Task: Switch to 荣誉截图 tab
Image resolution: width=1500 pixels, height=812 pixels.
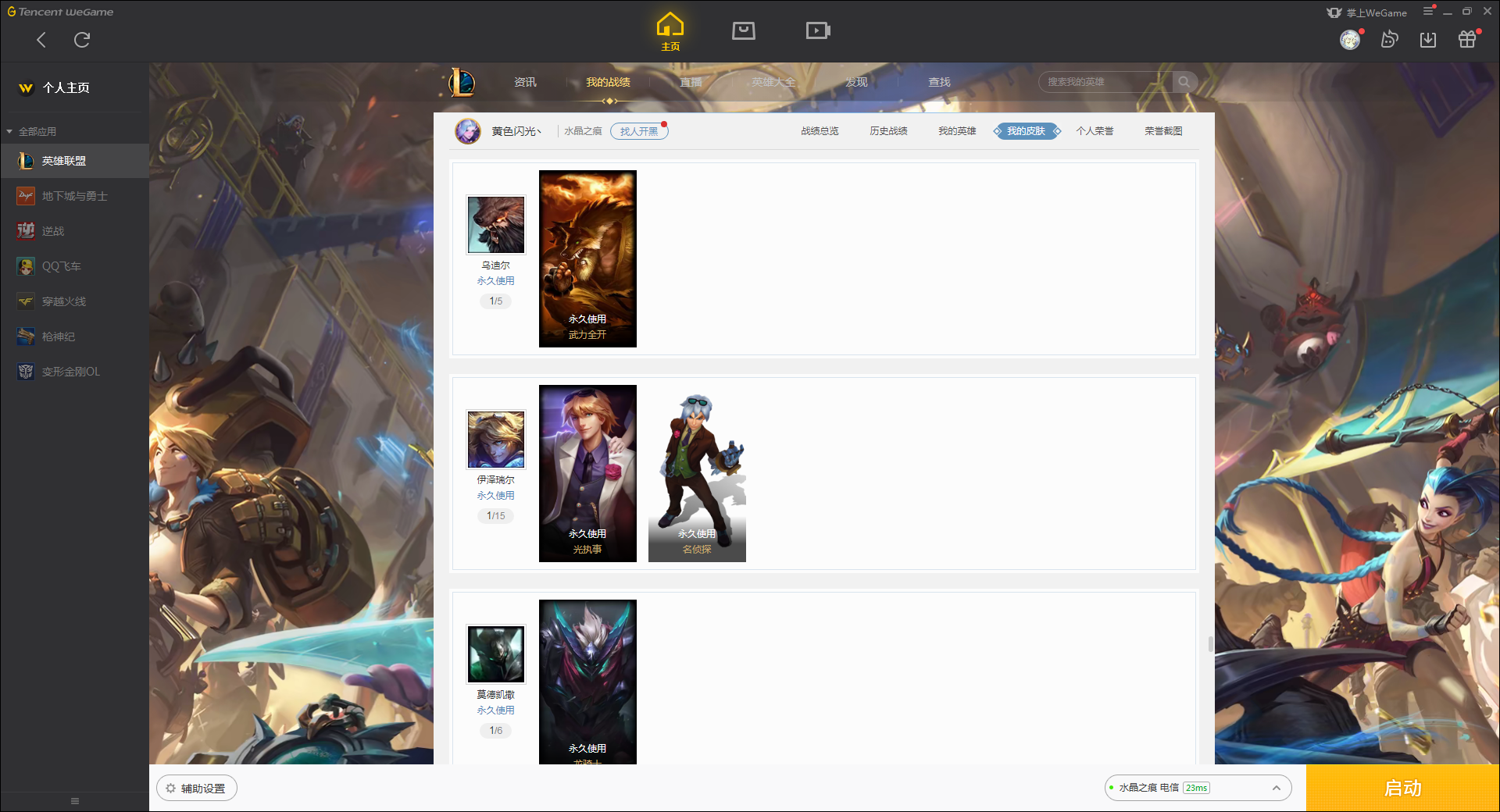Action: 1163,131
